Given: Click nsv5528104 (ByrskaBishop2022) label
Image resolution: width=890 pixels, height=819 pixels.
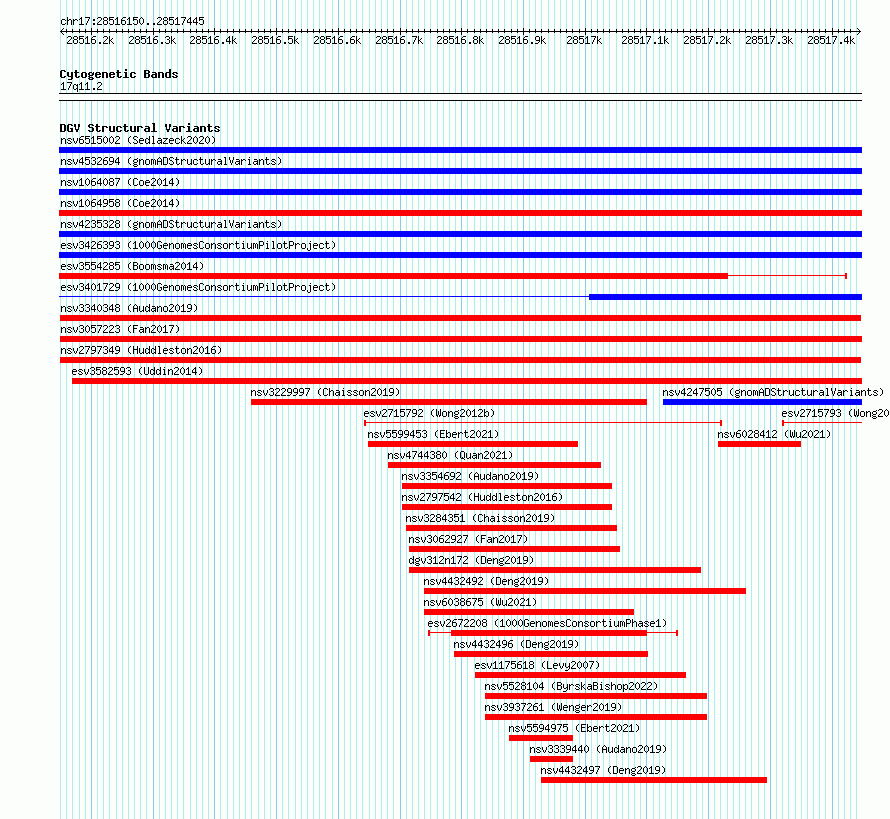Looking at the screenshot, I should coord(571,686).
